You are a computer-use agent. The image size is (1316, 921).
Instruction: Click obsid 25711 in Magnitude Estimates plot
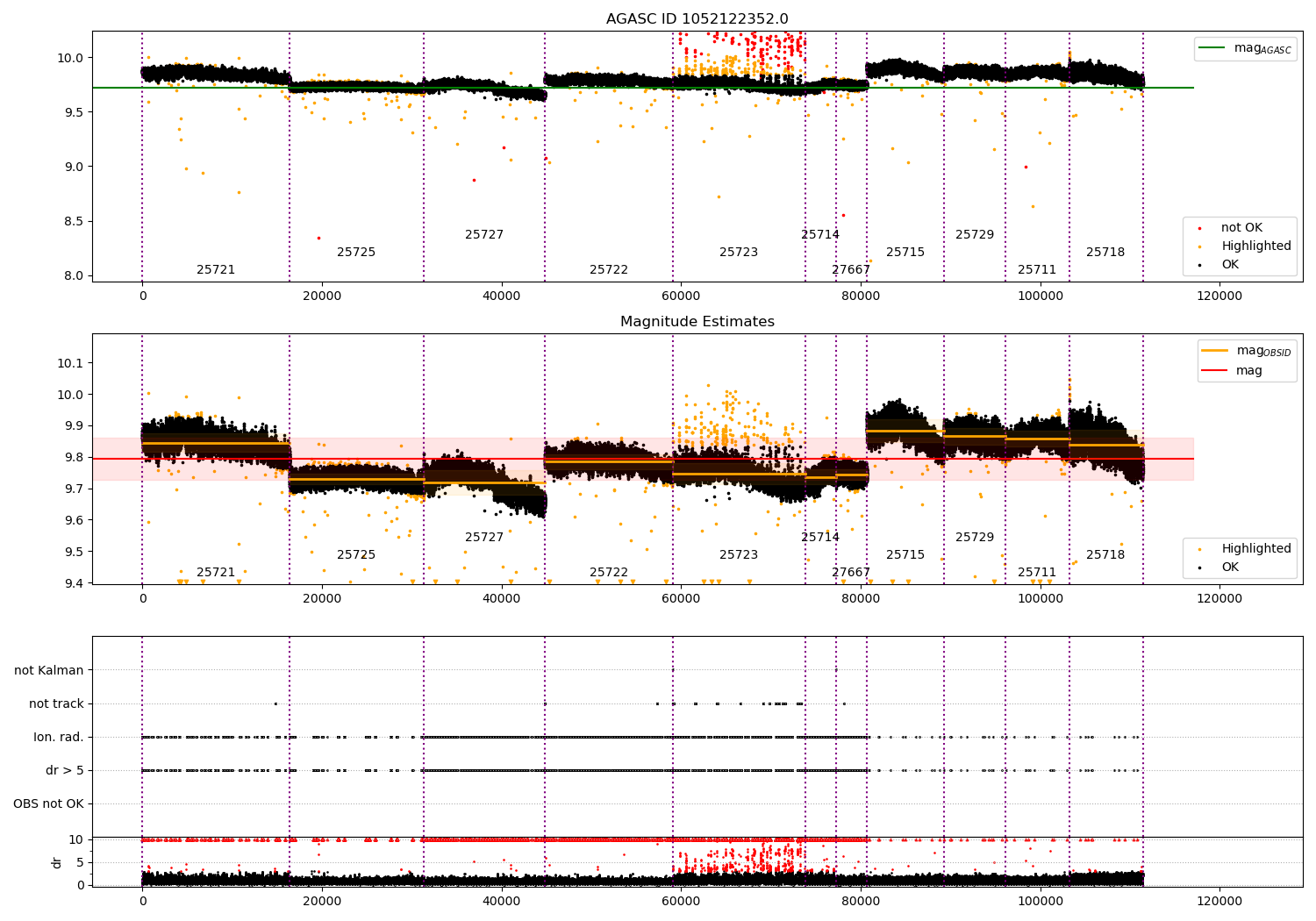click(1037, 572)
